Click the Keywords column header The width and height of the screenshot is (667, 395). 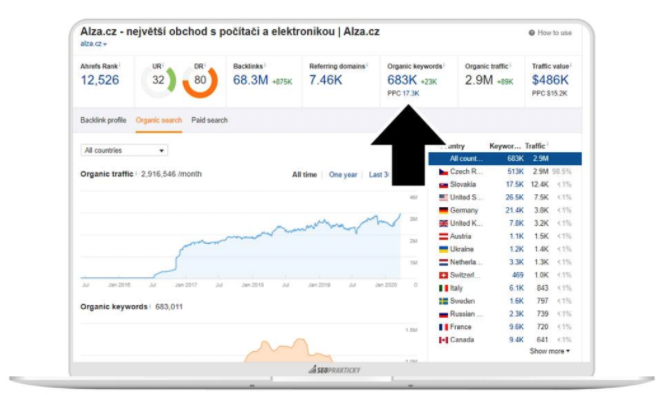click(505, 146)
